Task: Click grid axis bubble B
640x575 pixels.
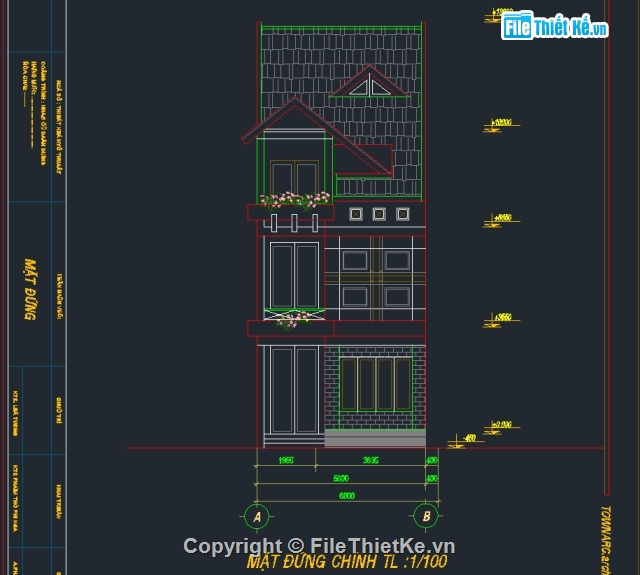Action: [x=426, y=517]
